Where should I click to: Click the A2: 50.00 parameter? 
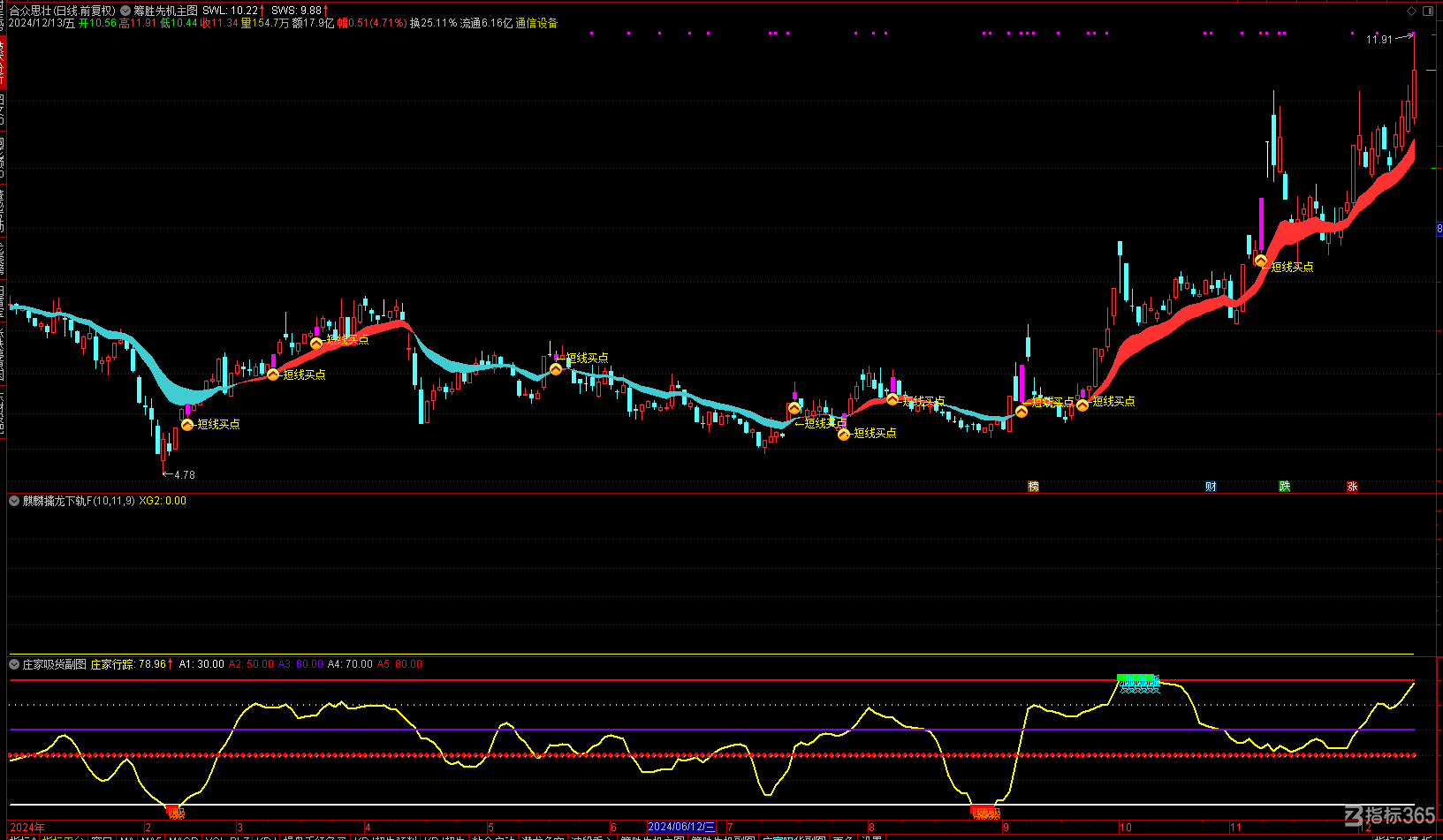pos(251,664)
